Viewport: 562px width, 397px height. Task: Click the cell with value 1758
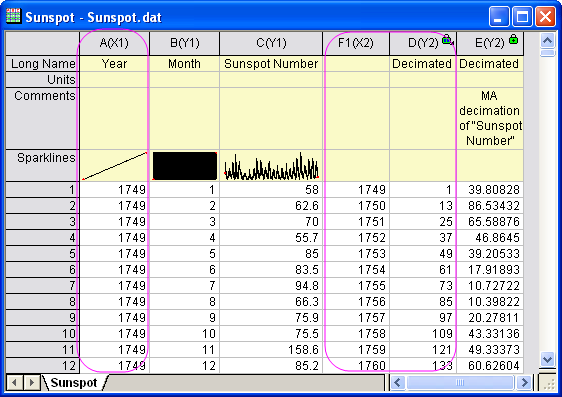356,334
